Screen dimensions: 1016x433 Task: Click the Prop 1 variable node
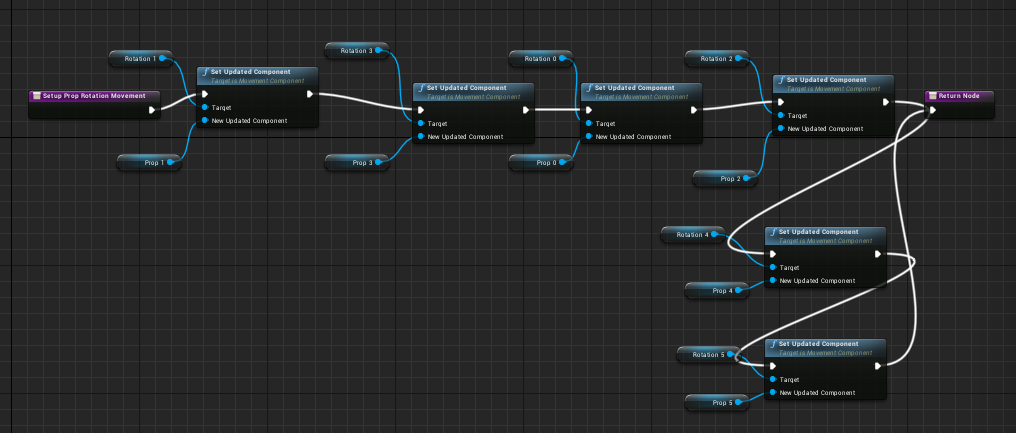[146, 161]
